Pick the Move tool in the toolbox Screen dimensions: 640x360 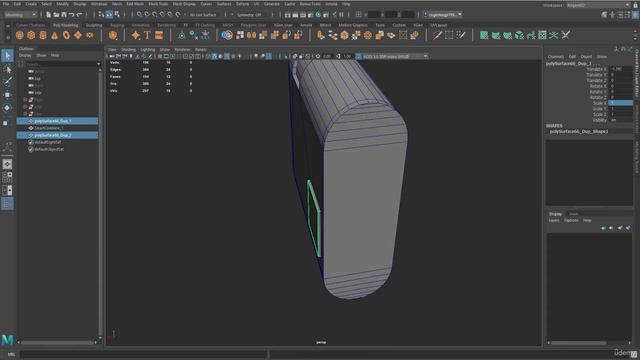coord(7,95)
